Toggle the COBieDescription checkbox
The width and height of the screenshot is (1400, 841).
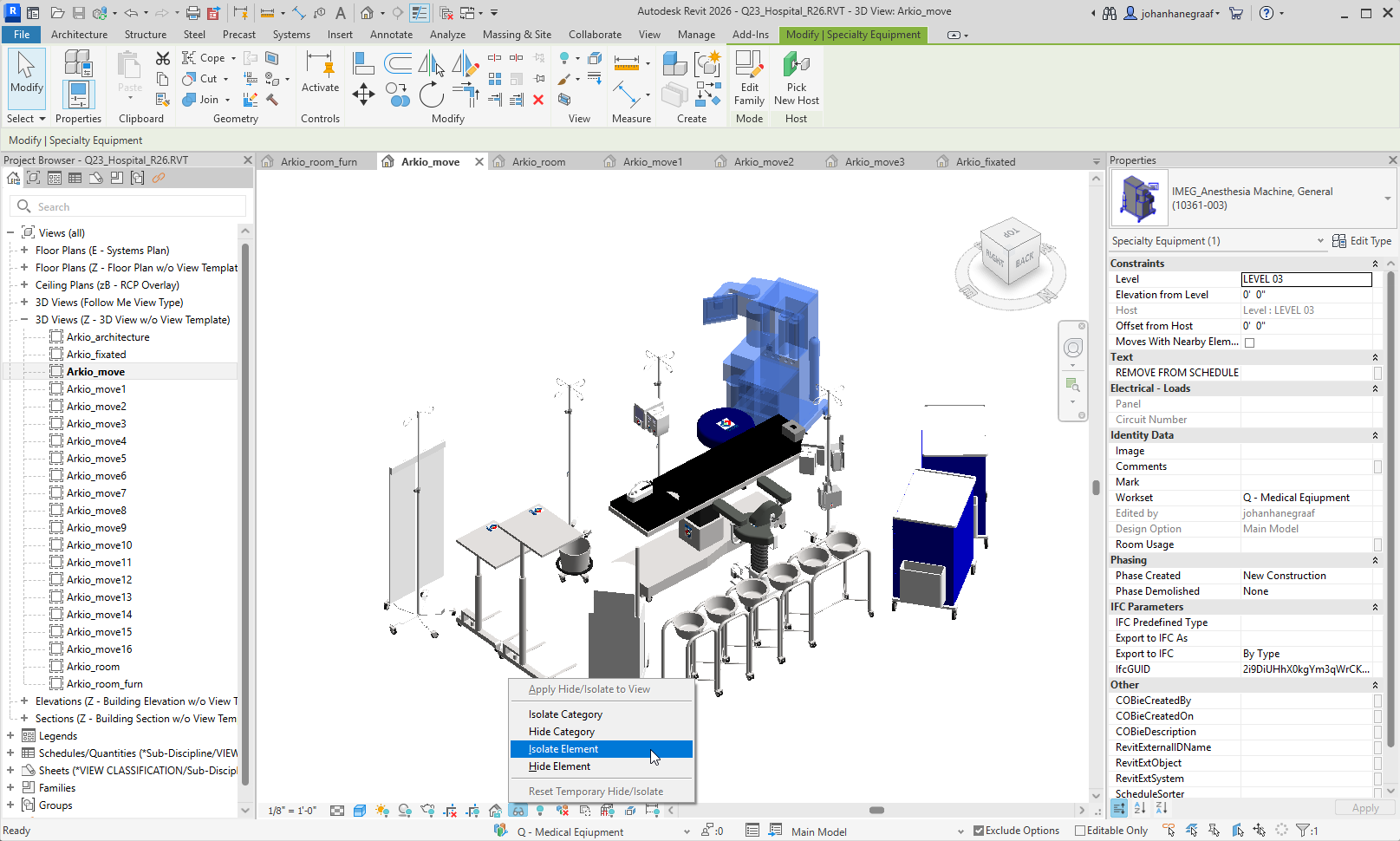1377,732
